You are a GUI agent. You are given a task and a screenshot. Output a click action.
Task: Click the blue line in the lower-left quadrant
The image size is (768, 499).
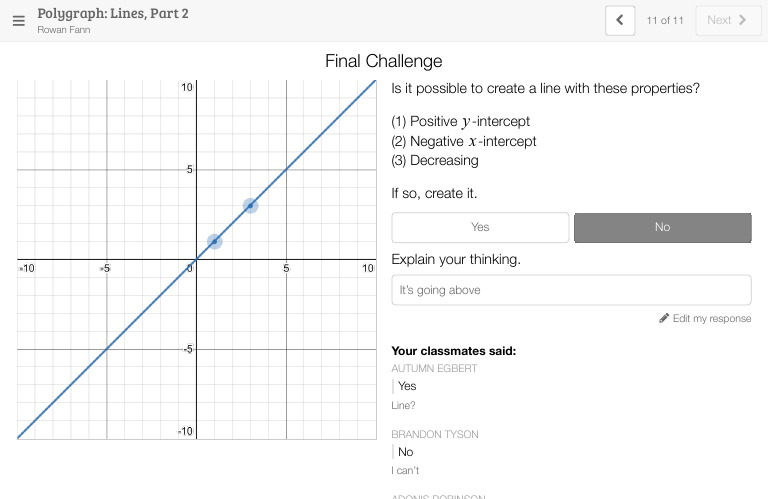pos(107,349)
